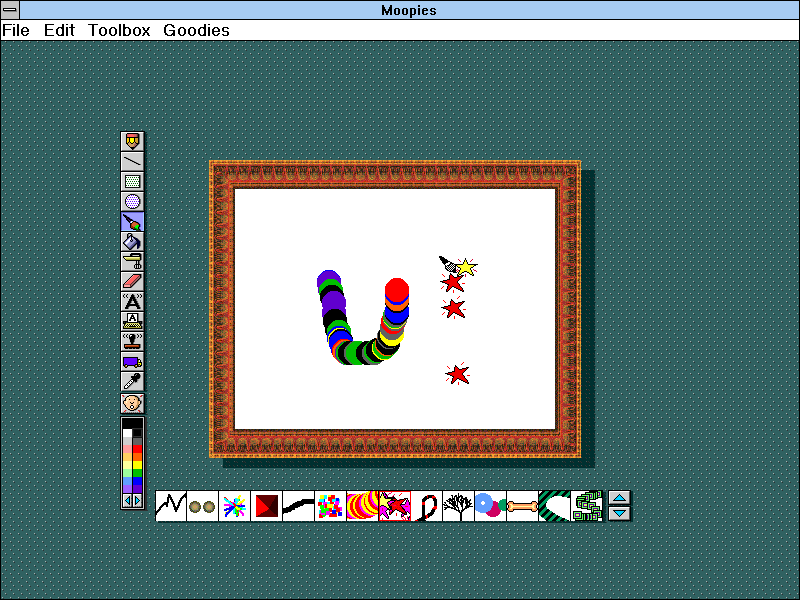Open the File menu
800x600 pixels.
[x=16, y=30]
